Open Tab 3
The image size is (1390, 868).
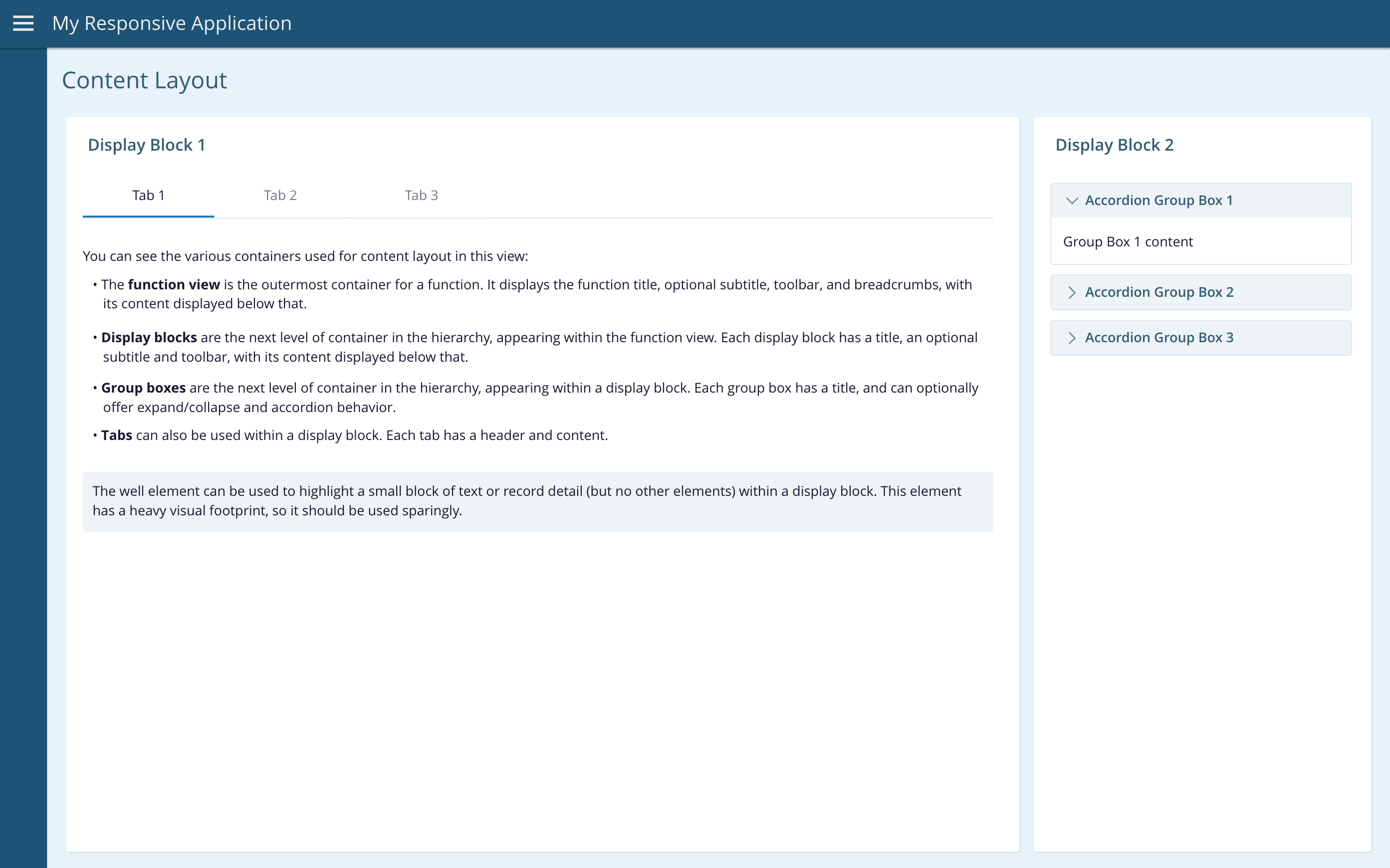(x=421, y=195)
